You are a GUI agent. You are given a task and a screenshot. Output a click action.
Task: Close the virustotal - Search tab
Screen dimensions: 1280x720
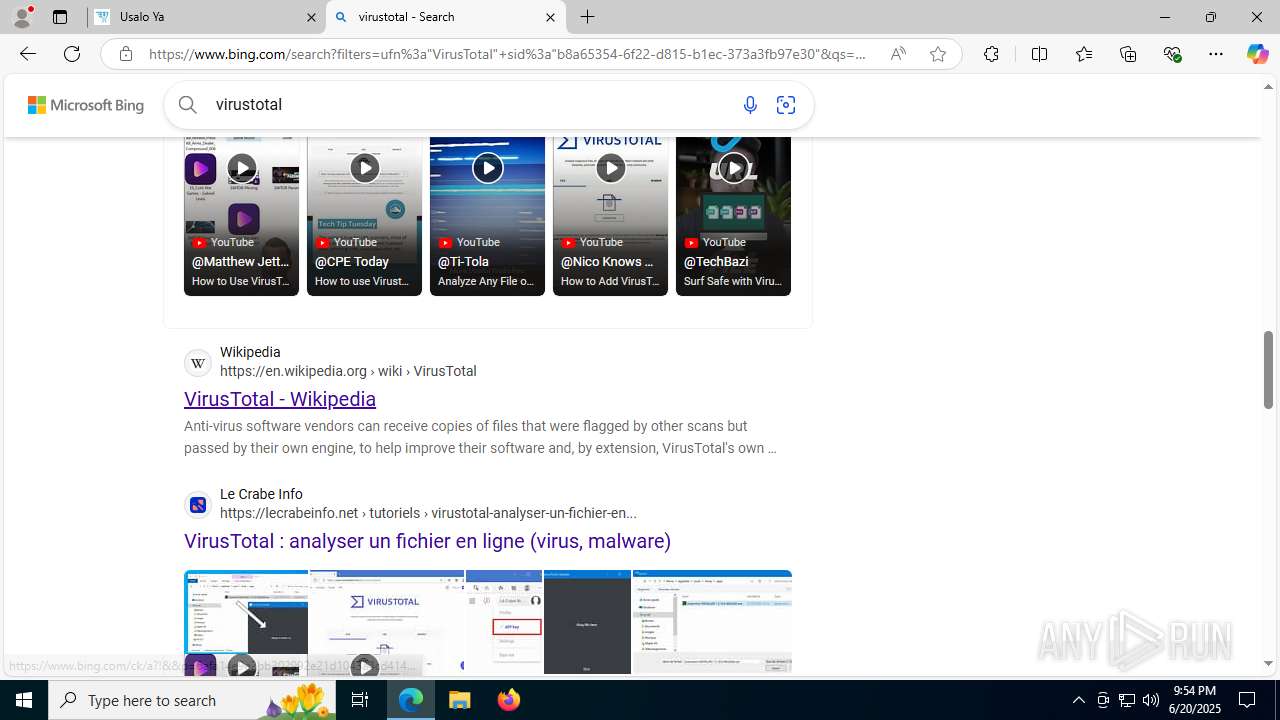[550, 17]
